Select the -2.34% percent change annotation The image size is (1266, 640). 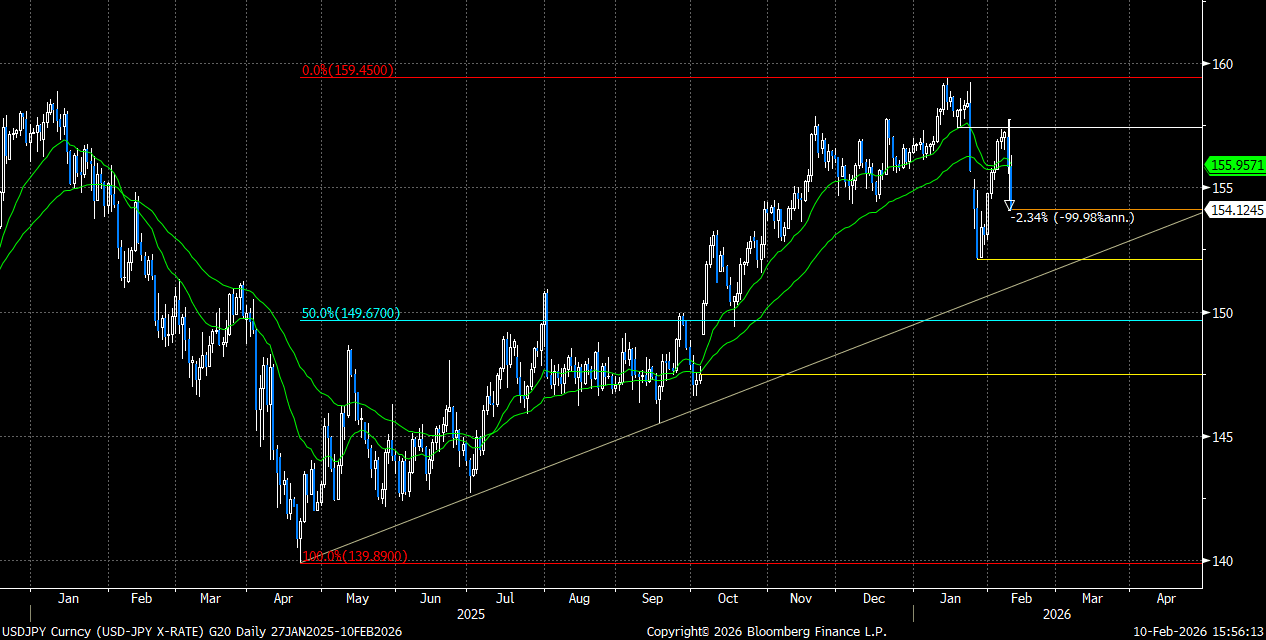1072,216
